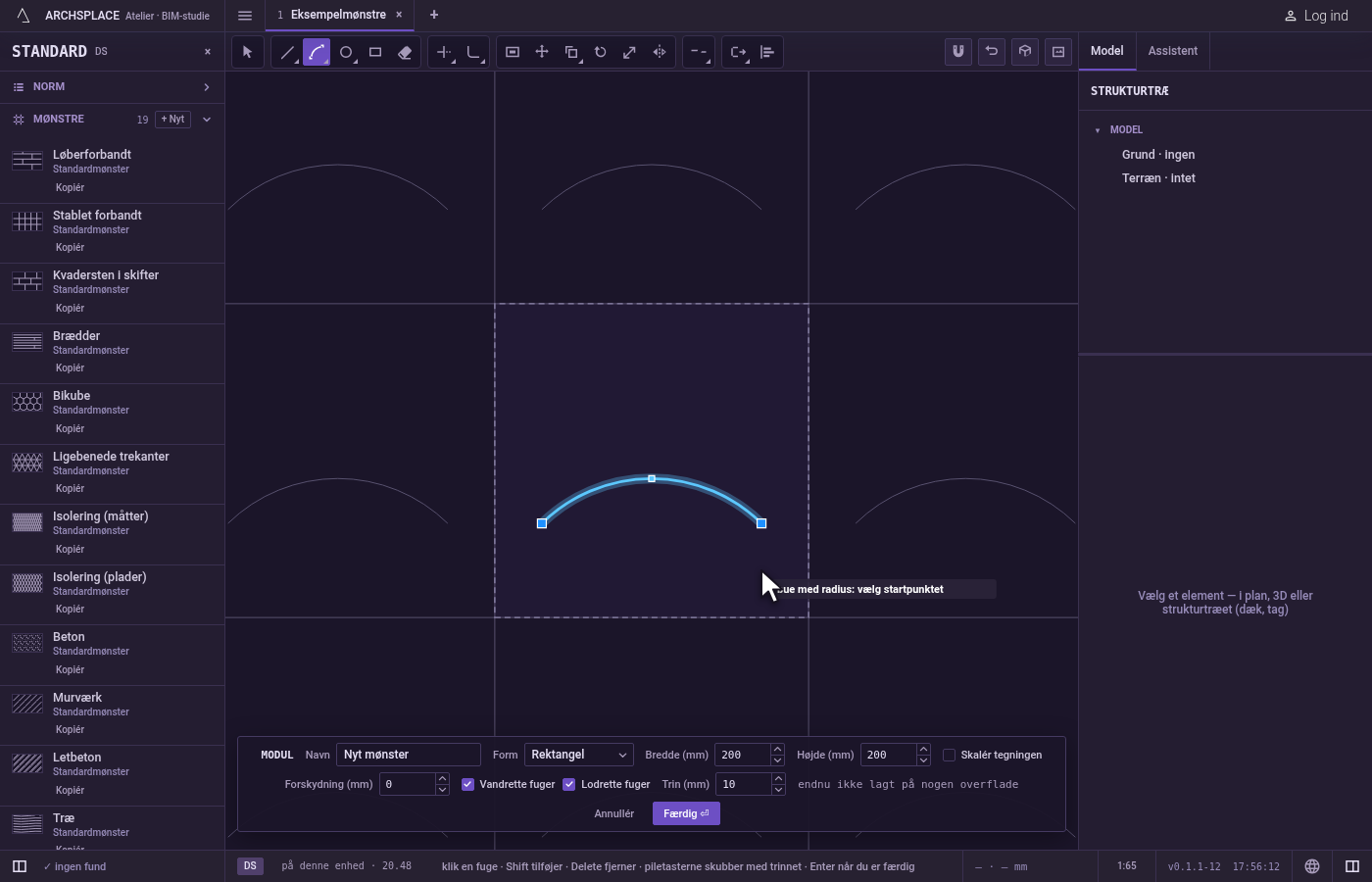Screen dimensions: 1372x882
Task: Select the circle drawing tool
Action: tap(346, 52)
